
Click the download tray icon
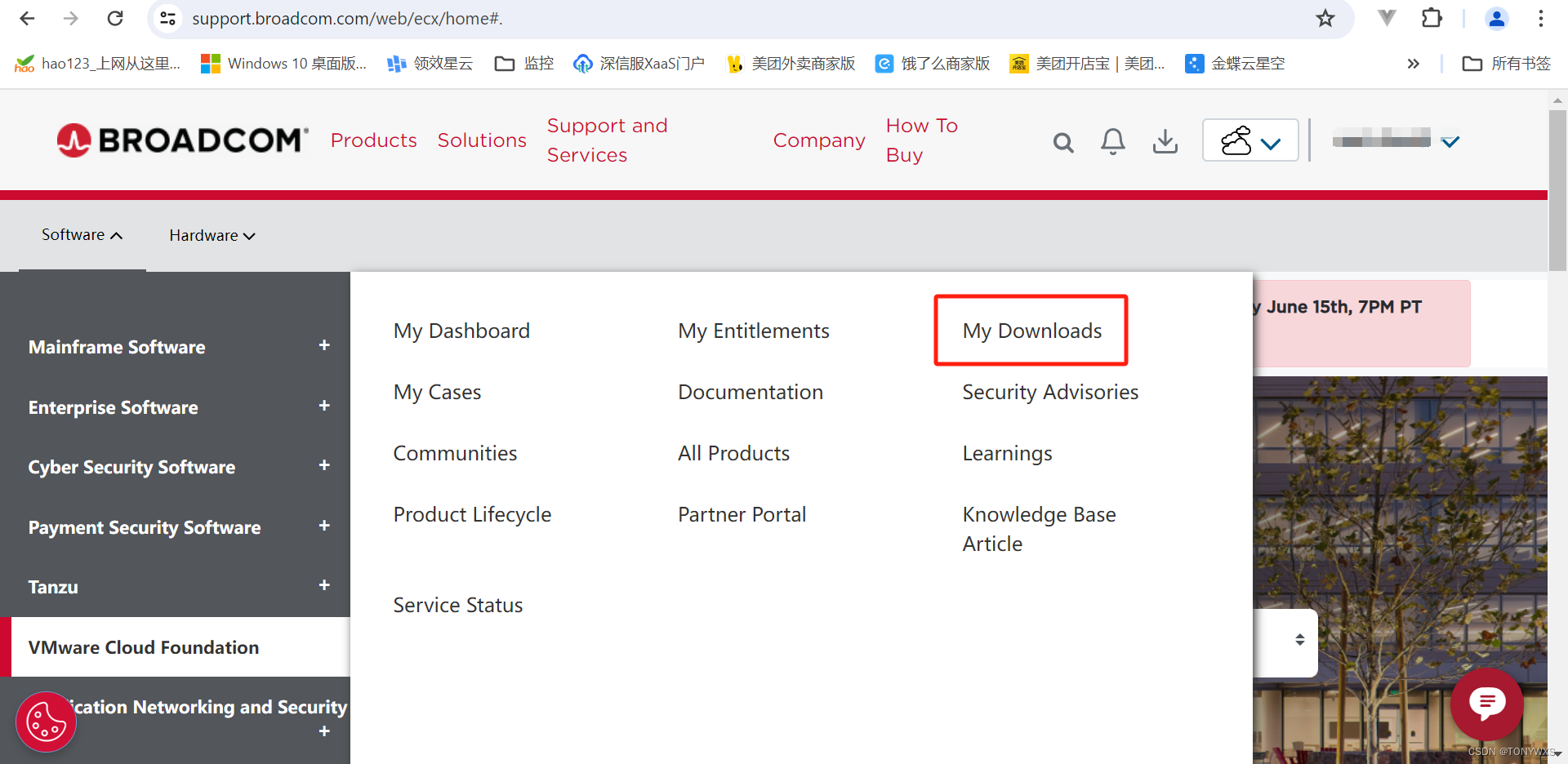click(x=1165, y=141)
